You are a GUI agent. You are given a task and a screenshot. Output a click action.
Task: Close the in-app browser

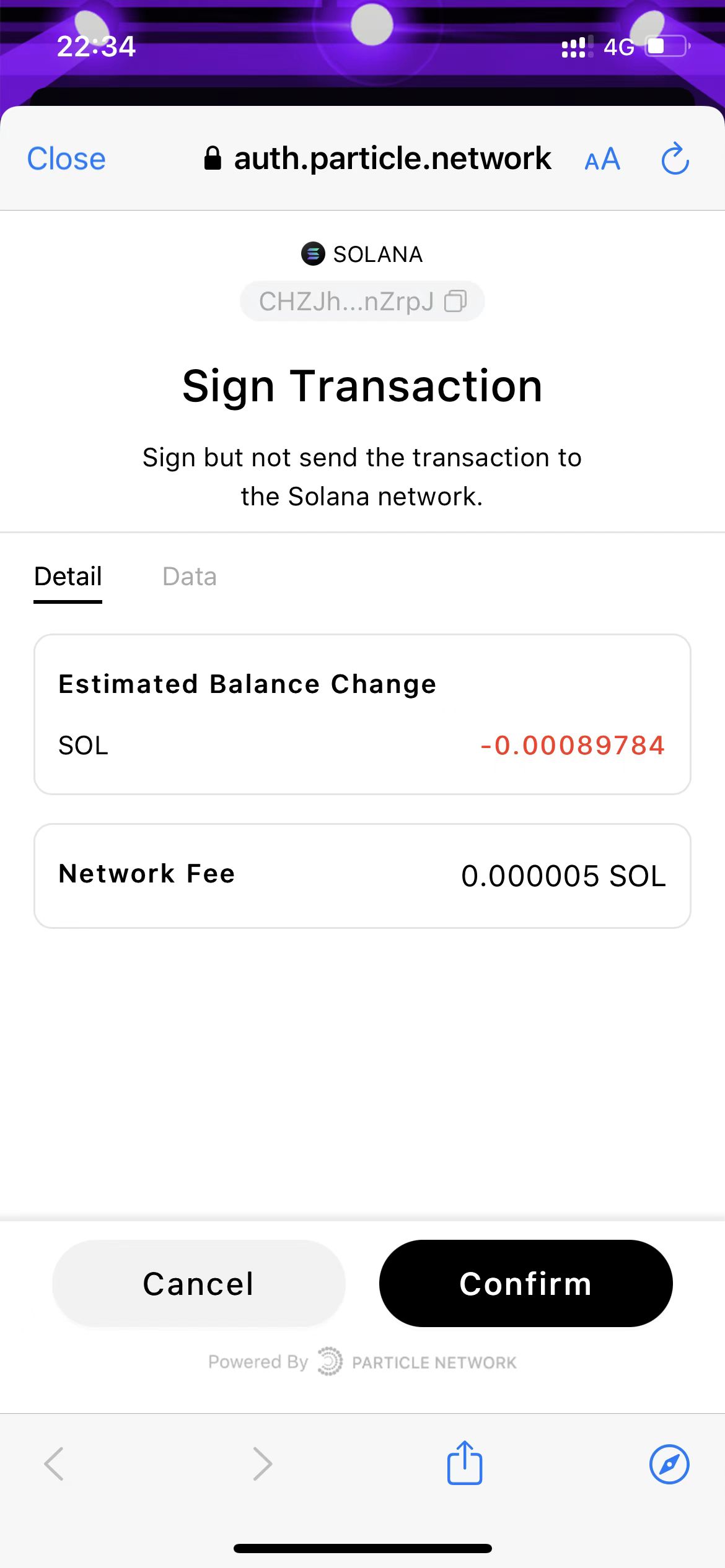coord(66,159)
